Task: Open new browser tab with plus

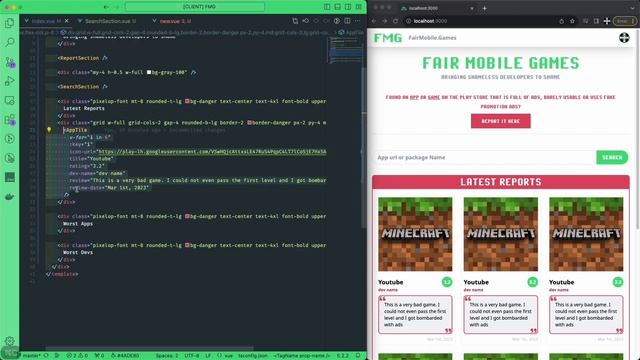Action: (484, 8)
